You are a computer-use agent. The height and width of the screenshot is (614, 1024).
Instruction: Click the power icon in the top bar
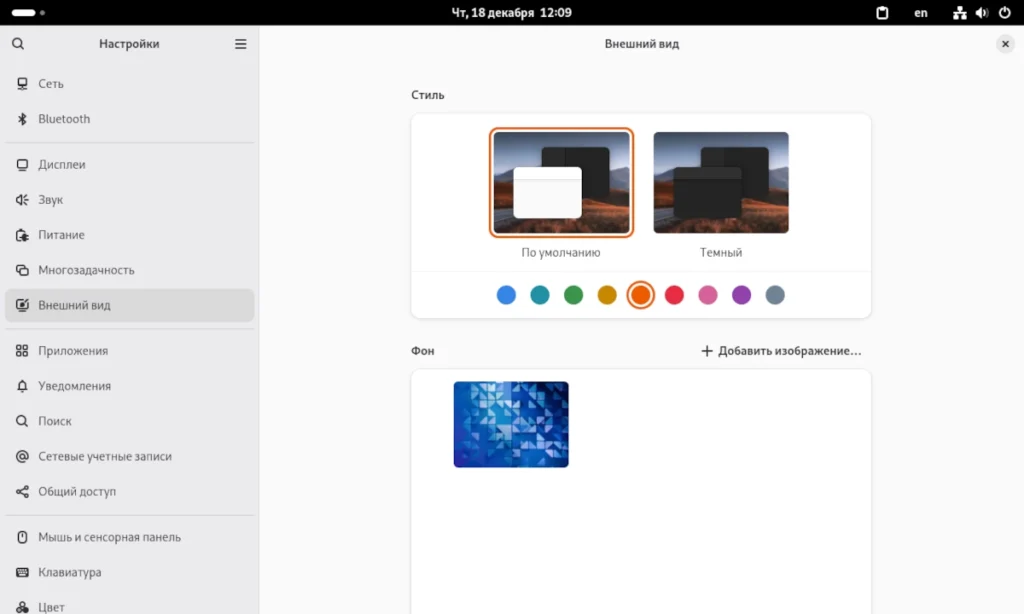click(1004, 12)
